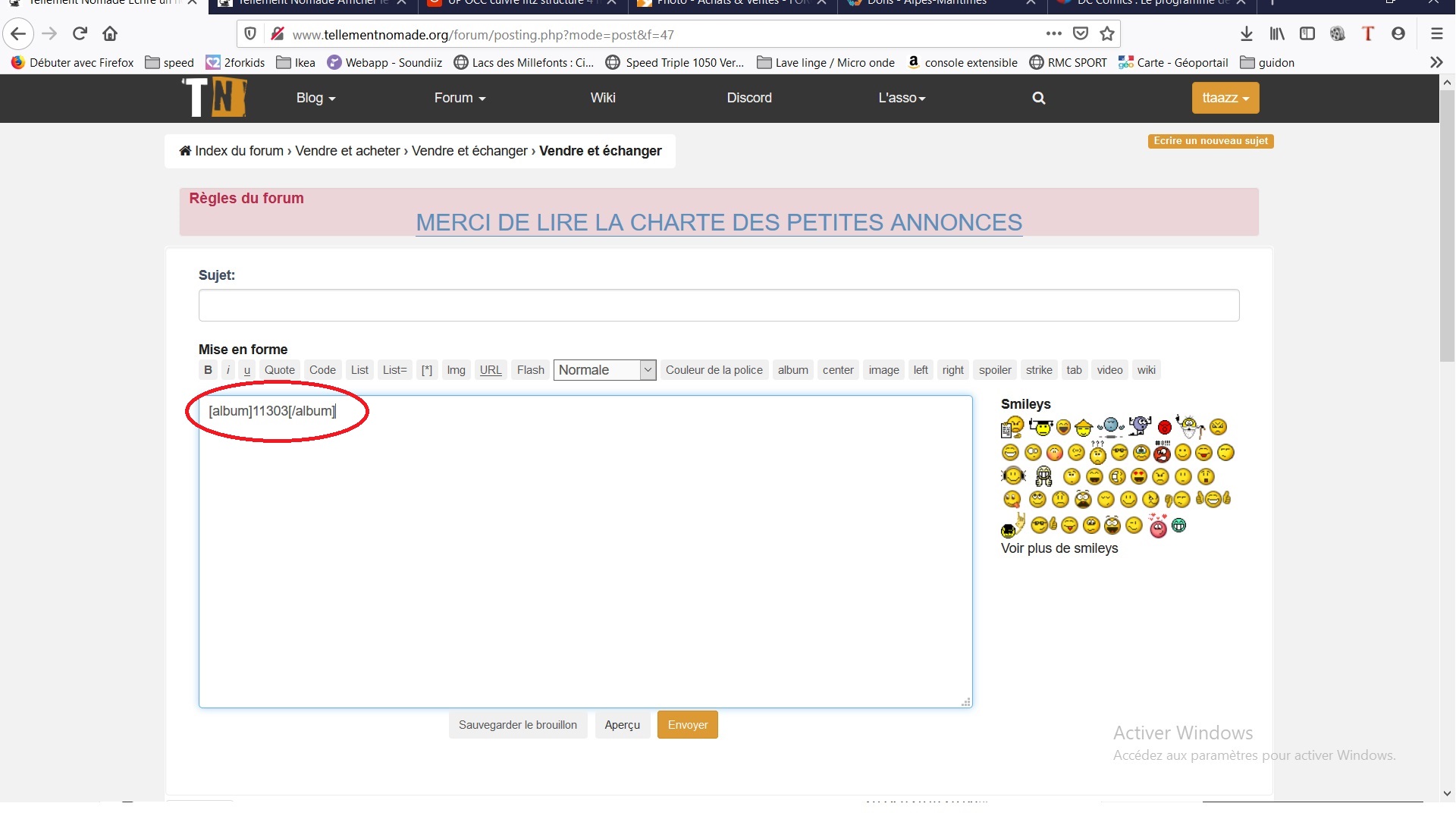1456x819 pixels.
Task: Open the Wiki menu item
Action: pos(602,98)
